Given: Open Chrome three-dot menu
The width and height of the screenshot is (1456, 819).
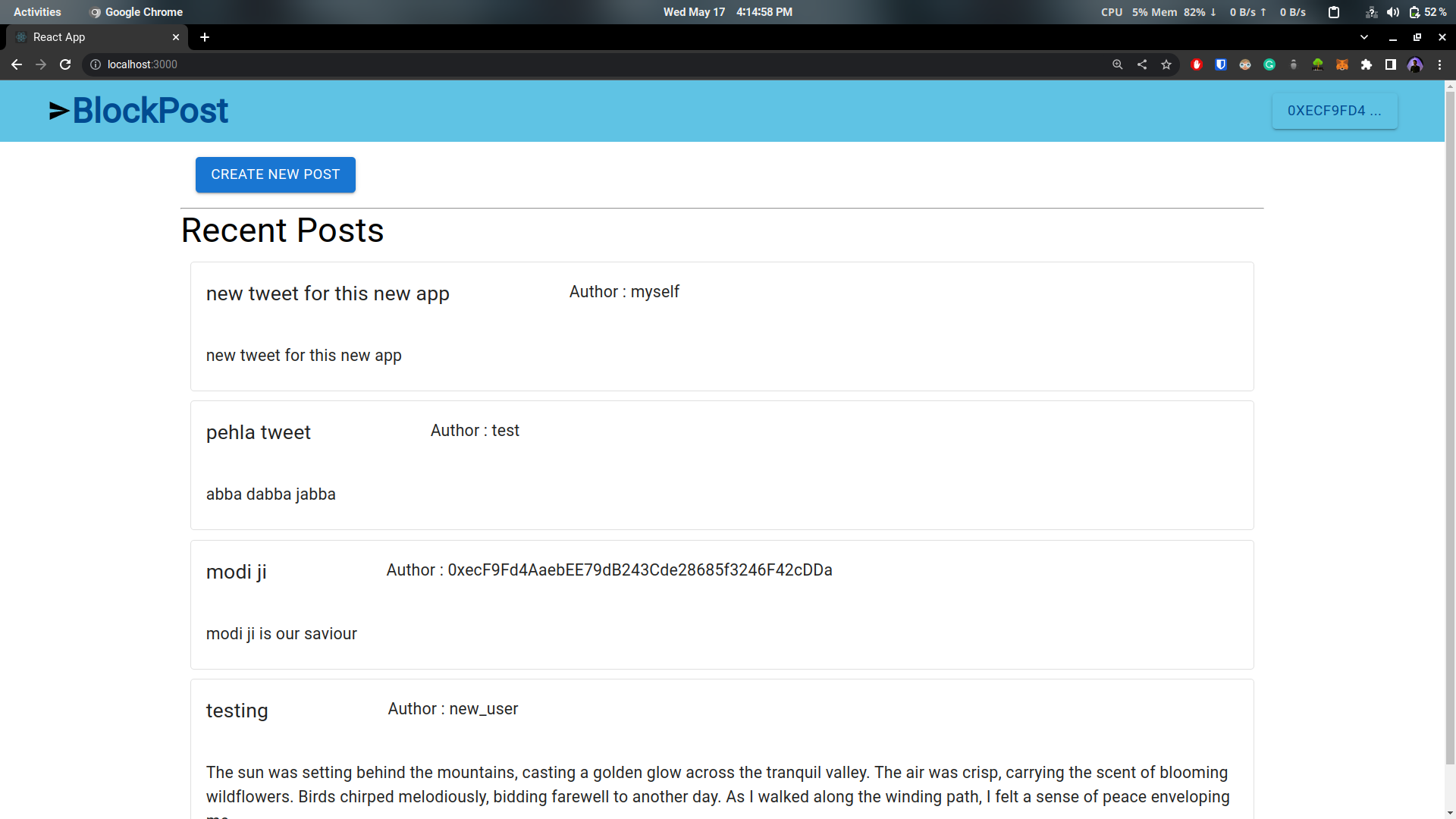Looking at the screenshot, I should (x=1439, y=65).
